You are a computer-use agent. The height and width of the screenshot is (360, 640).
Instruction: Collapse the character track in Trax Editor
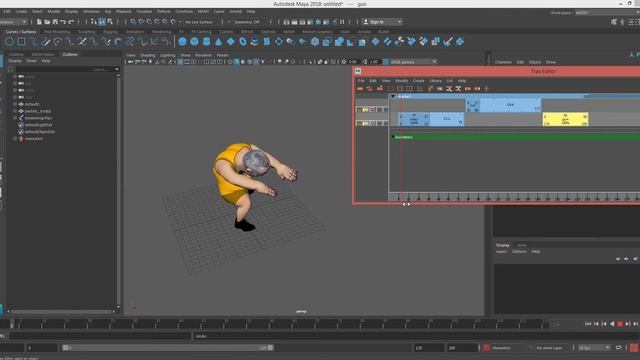[x=393, y=96]
